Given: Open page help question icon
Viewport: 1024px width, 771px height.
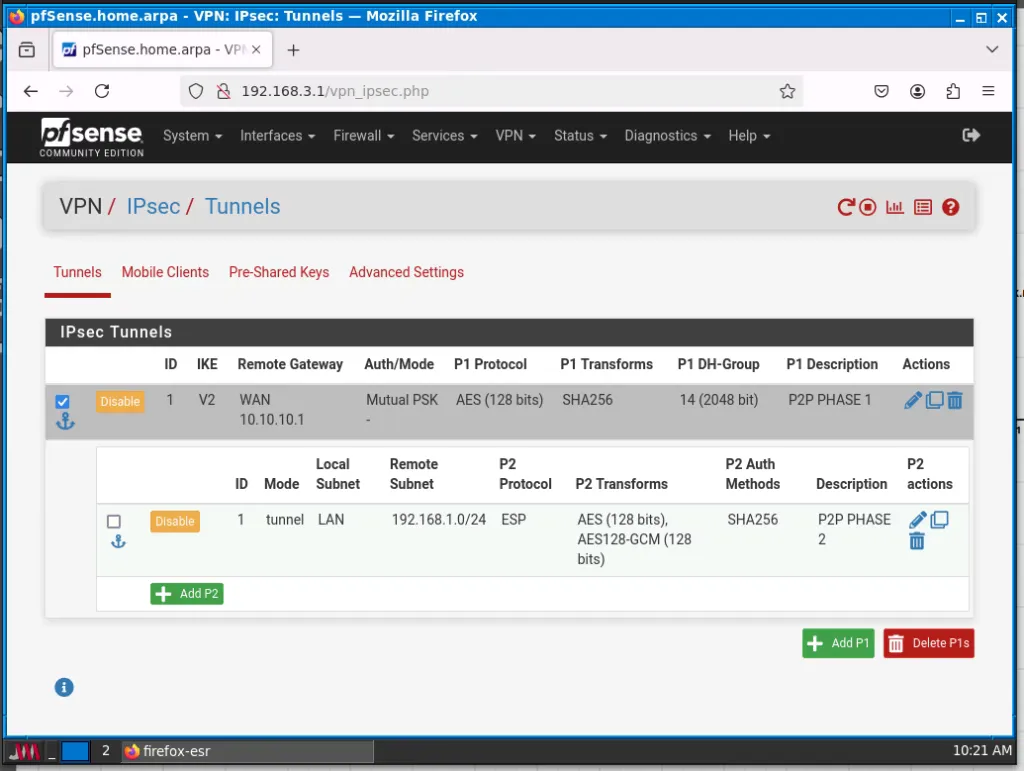Looking at the screenshot, I should pos(950,207).
